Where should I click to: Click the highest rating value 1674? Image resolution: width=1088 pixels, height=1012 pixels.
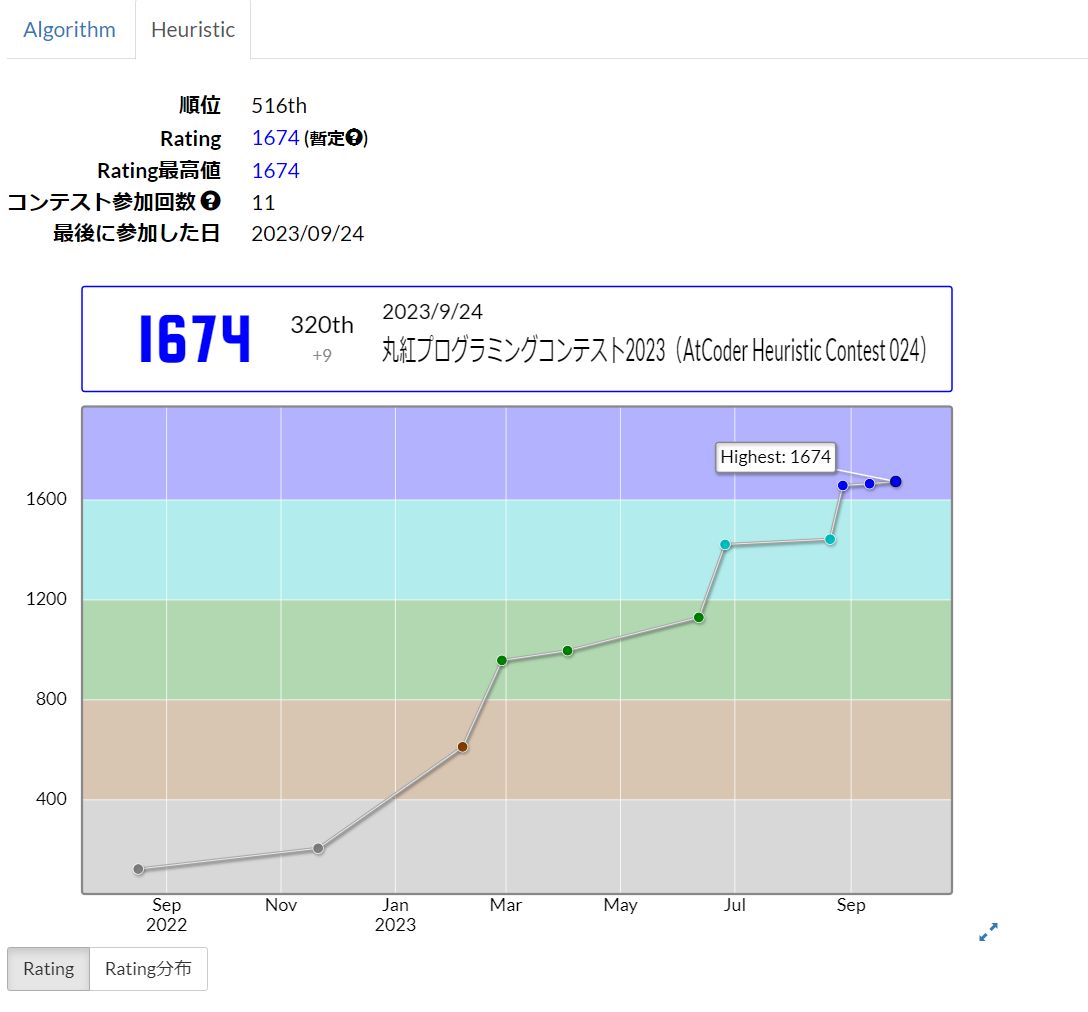click(x=275, y=171)
